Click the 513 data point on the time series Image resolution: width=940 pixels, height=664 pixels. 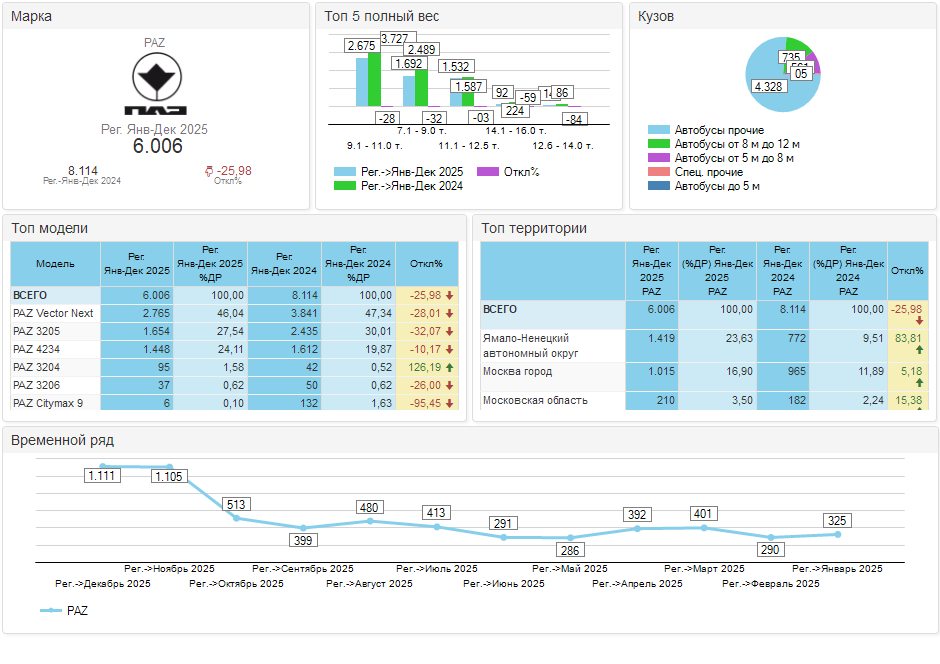pos(237,518)
